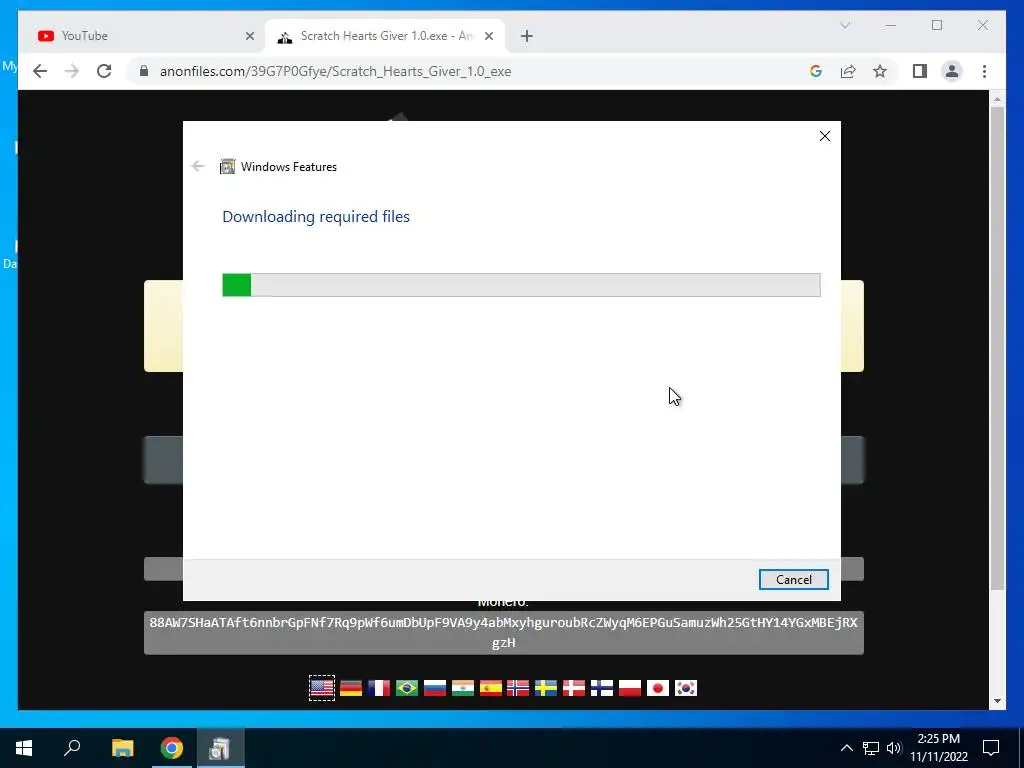Screen dimensions: 1024x768
Task: Click the page scrollbar up arrow
Action: point(997,99)
